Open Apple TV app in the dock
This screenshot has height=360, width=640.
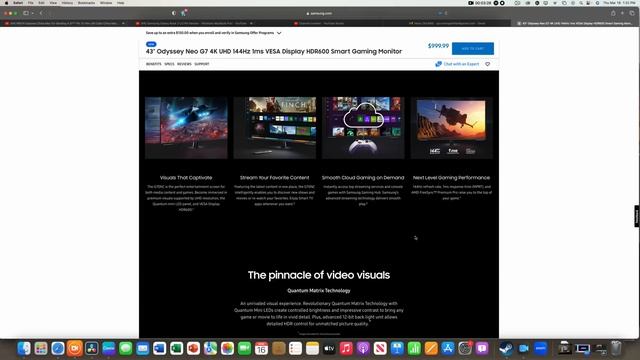[x=329, y=348]
